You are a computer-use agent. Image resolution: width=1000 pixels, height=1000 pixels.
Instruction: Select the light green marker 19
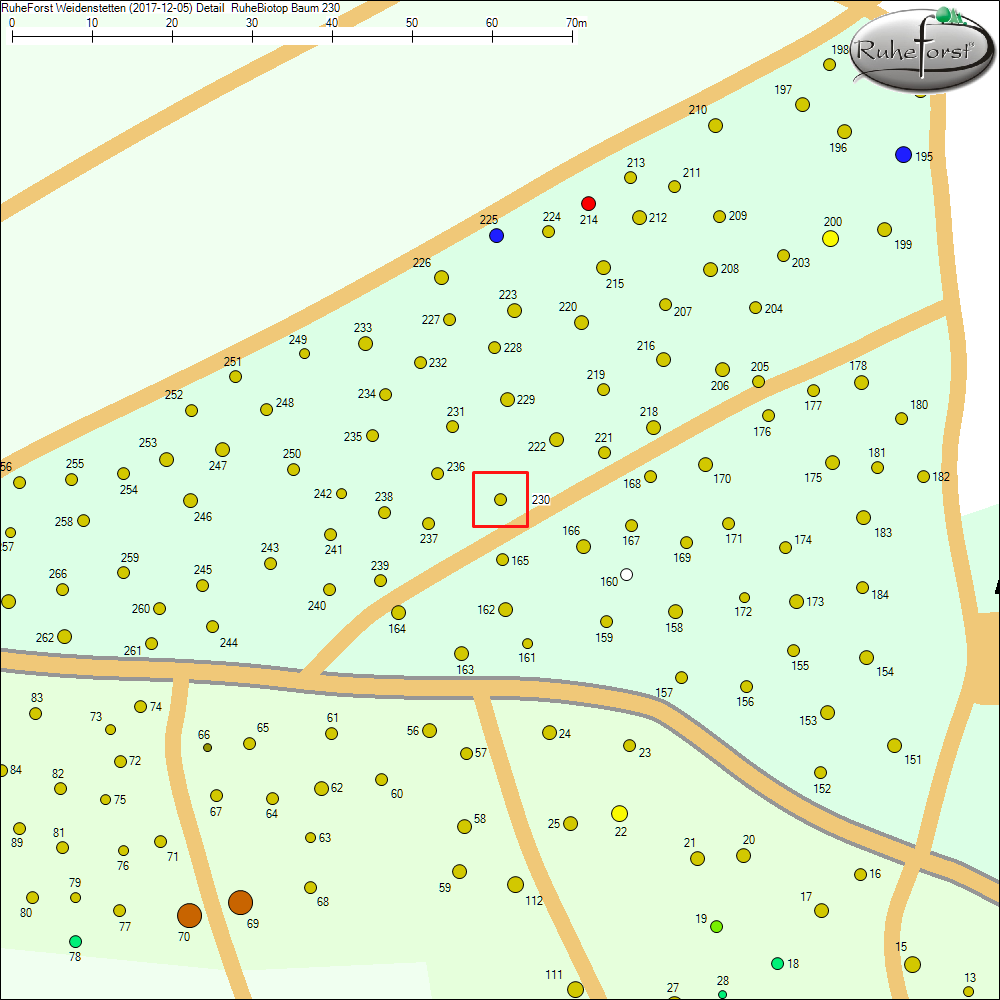point(716,927)
